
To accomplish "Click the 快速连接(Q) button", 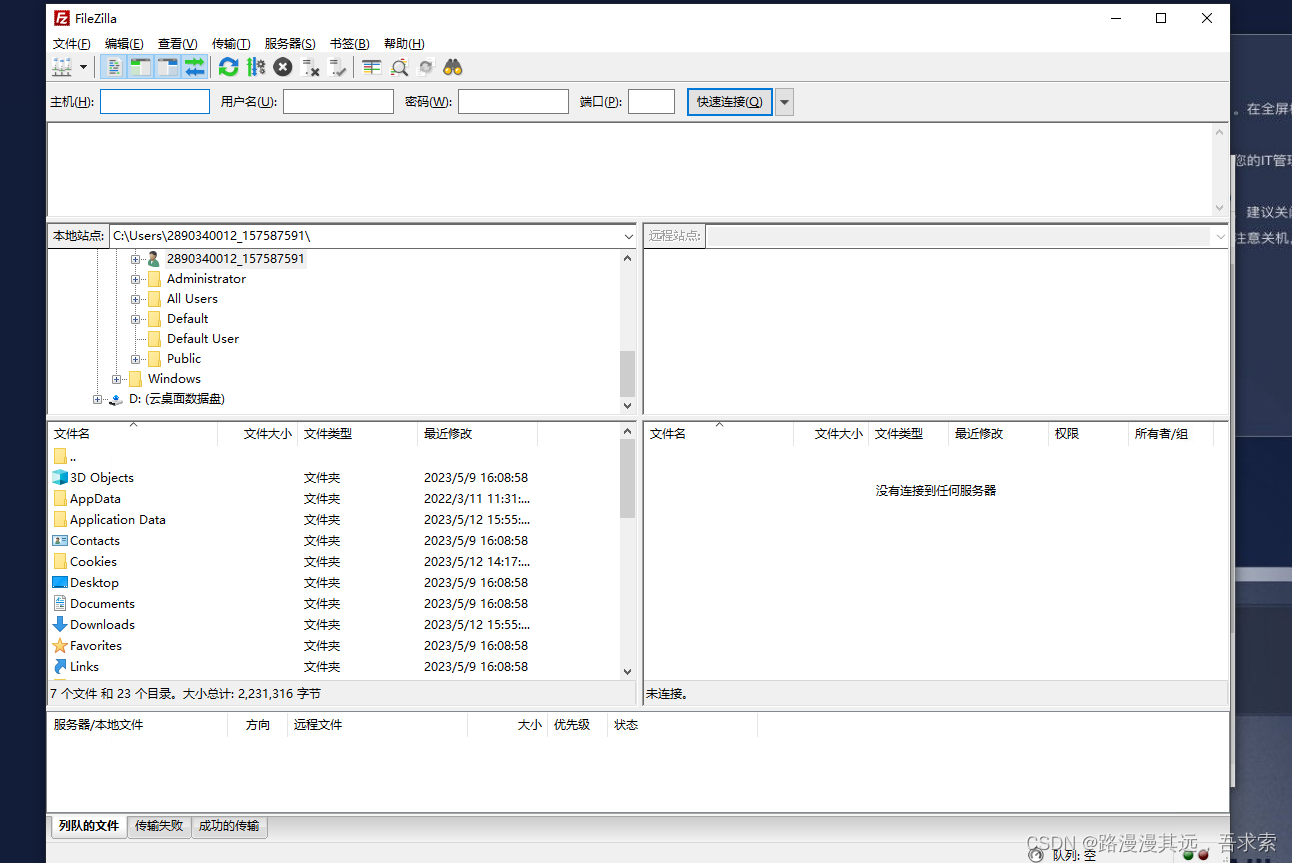I will click(x=730, y=102).
